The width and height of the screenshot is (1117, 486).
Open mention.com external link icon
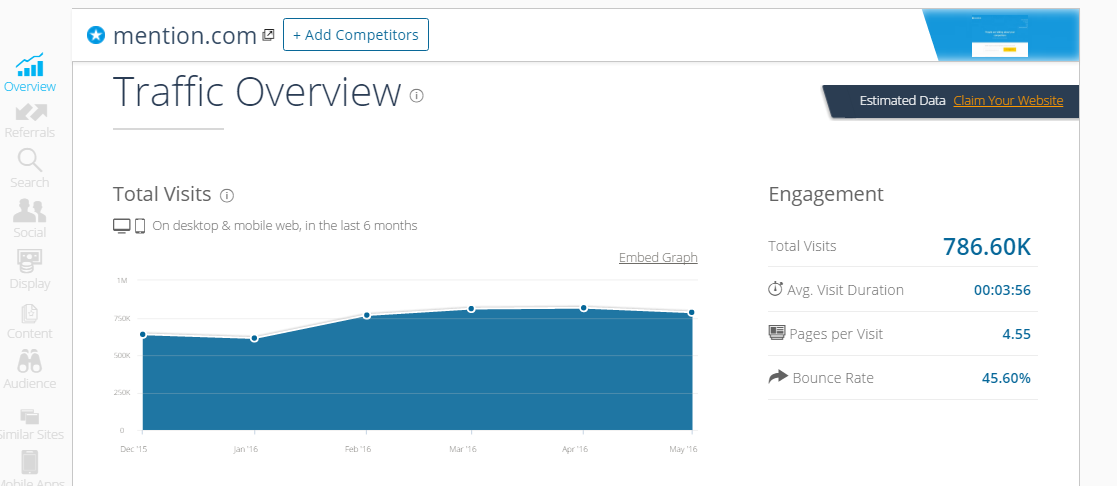coord(268,34)
